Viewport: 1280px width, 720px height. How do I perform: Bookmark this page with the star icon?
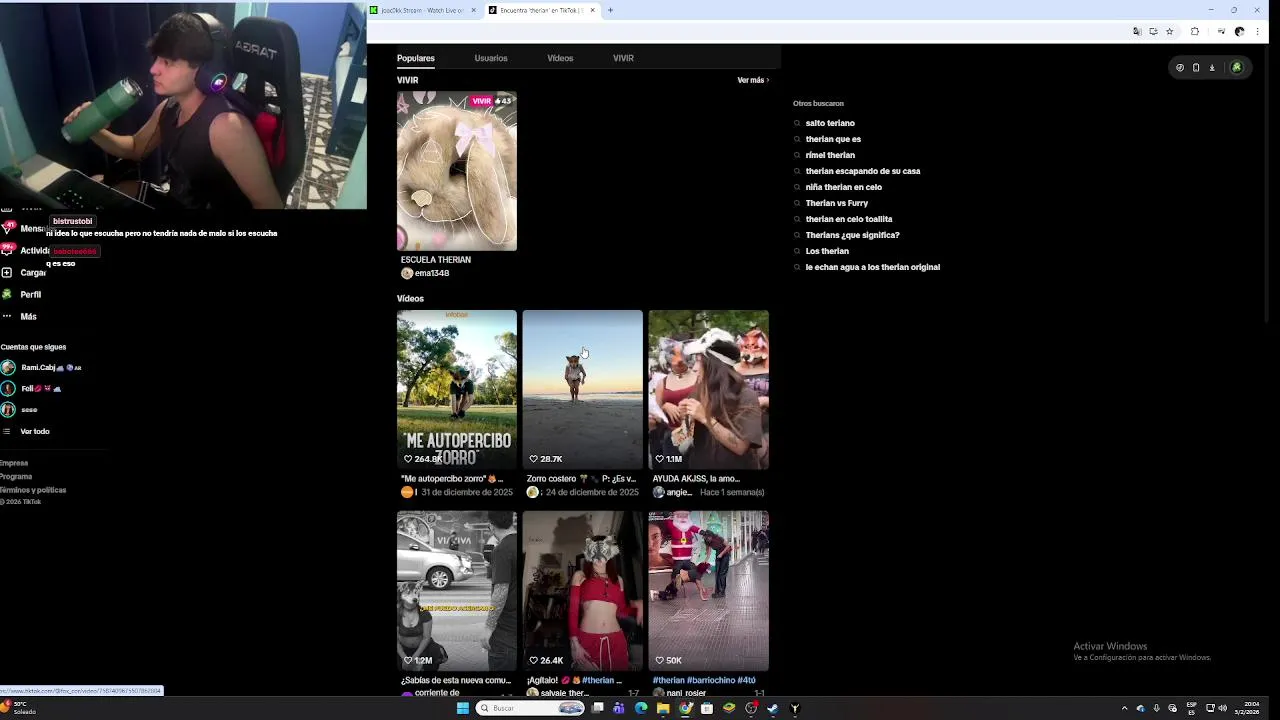click(x=1169, y=32)
